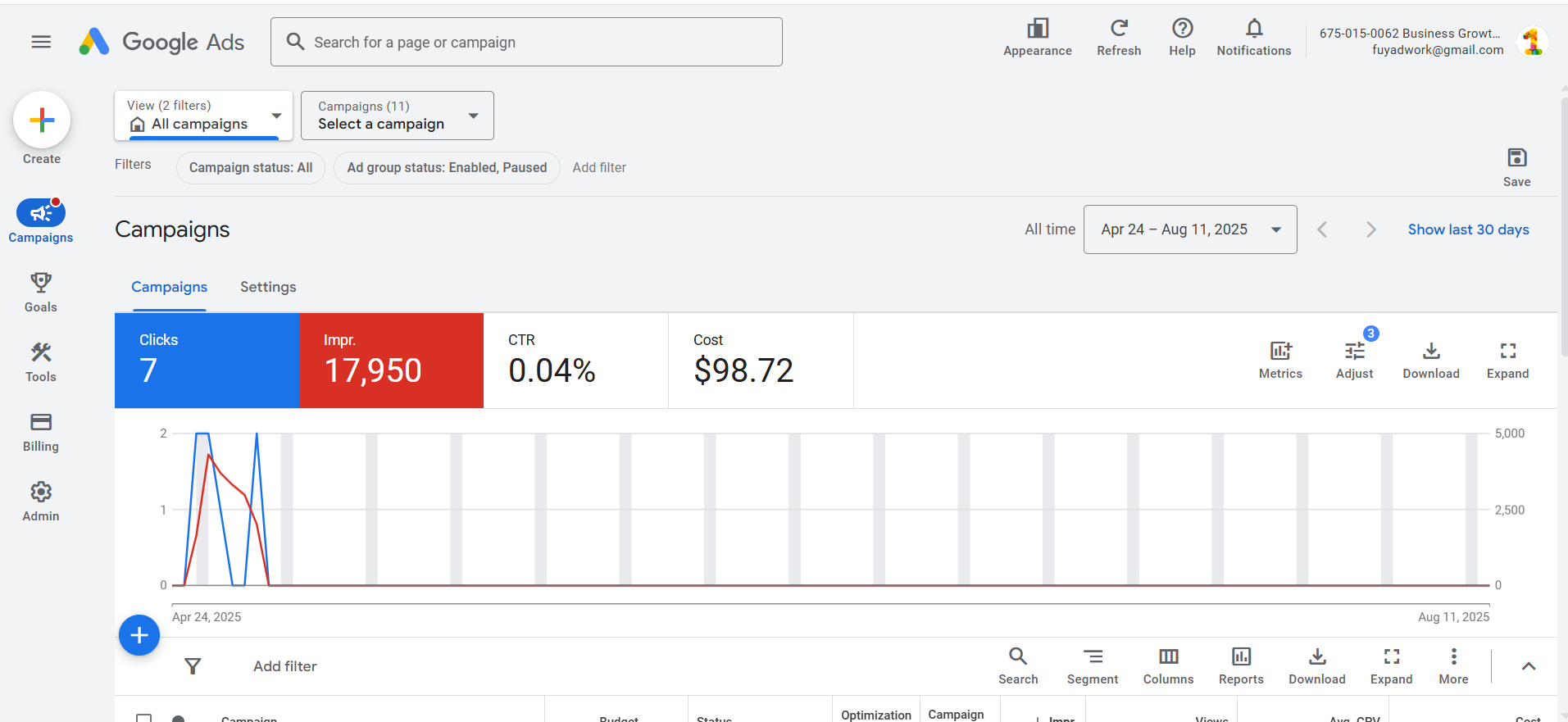Open the Notifications bell

pyautogui.click(x=1253, y=30)
